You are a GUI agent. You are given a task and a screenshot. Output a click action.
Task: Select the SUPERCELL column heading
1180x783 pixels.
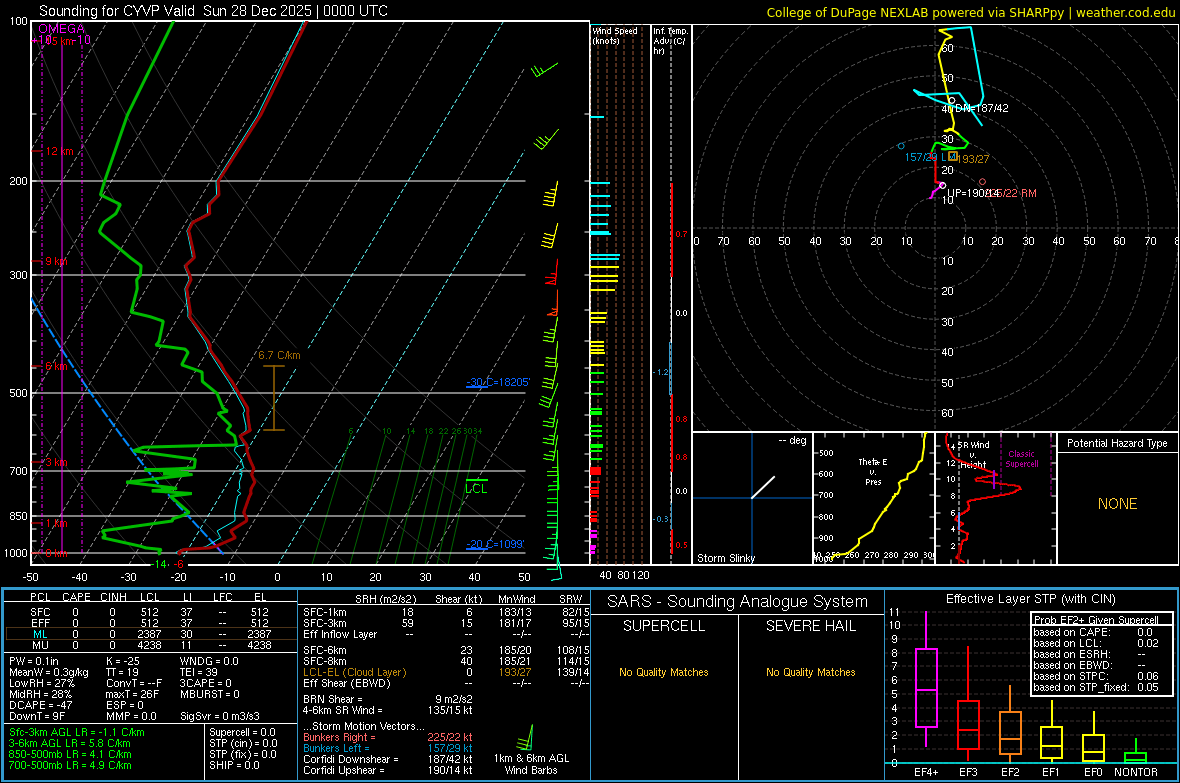click(x=664, y=626)
